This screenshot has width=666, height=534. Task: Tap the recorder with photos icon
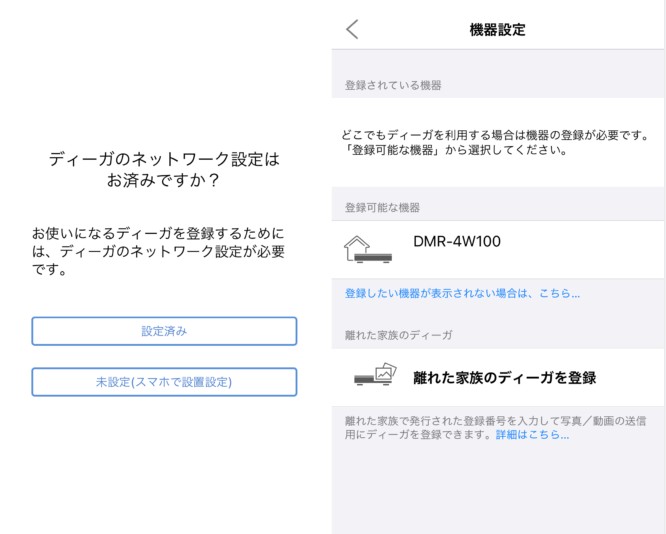pos(375,374)
